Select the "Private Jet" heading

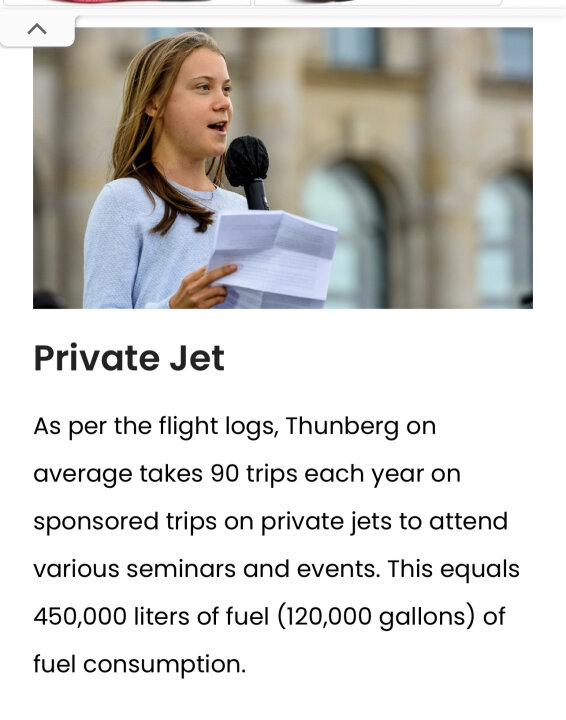(129, 358)
